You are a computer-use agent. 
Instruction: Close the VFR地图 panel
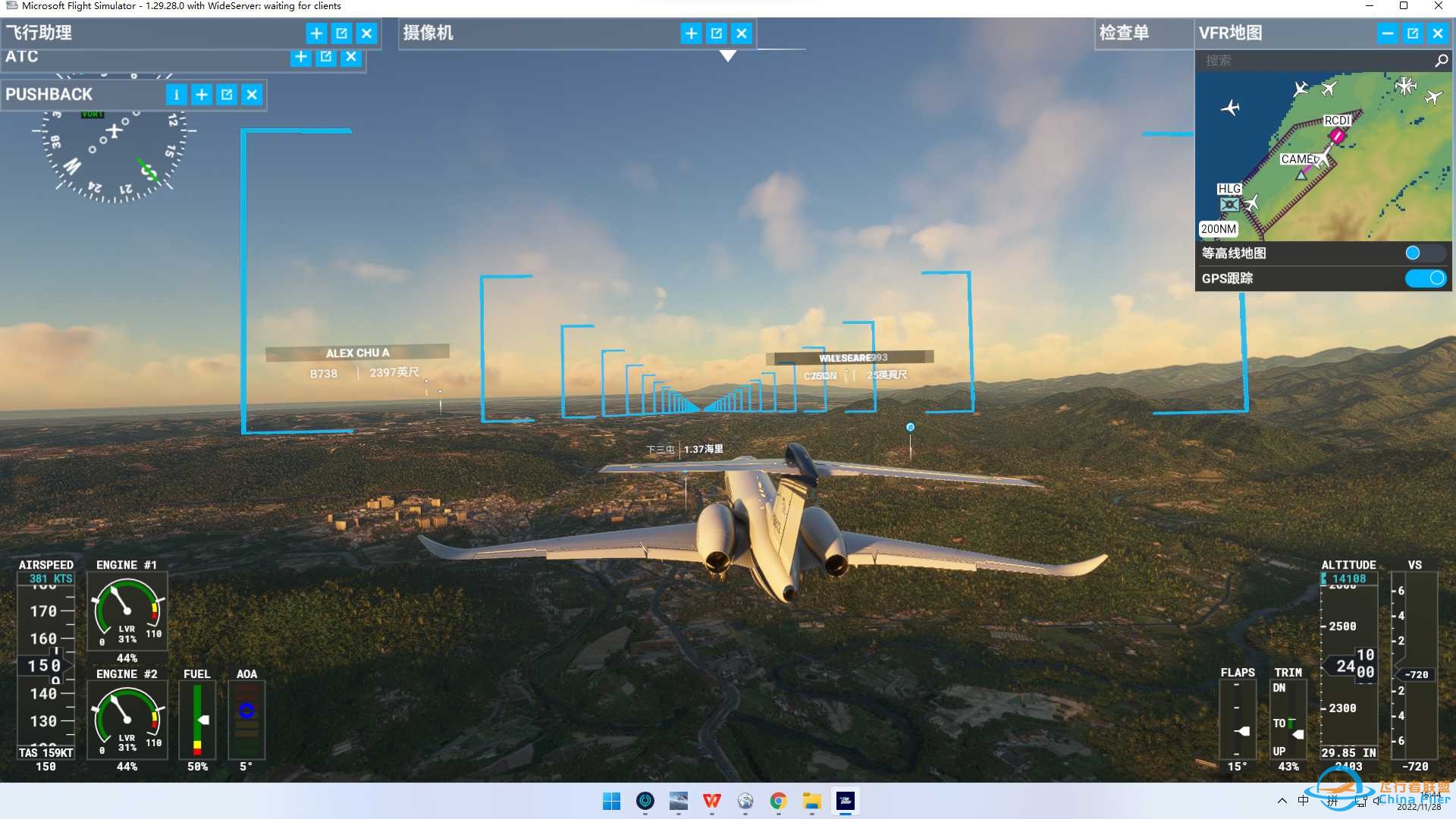click(x=1438, y=33)
